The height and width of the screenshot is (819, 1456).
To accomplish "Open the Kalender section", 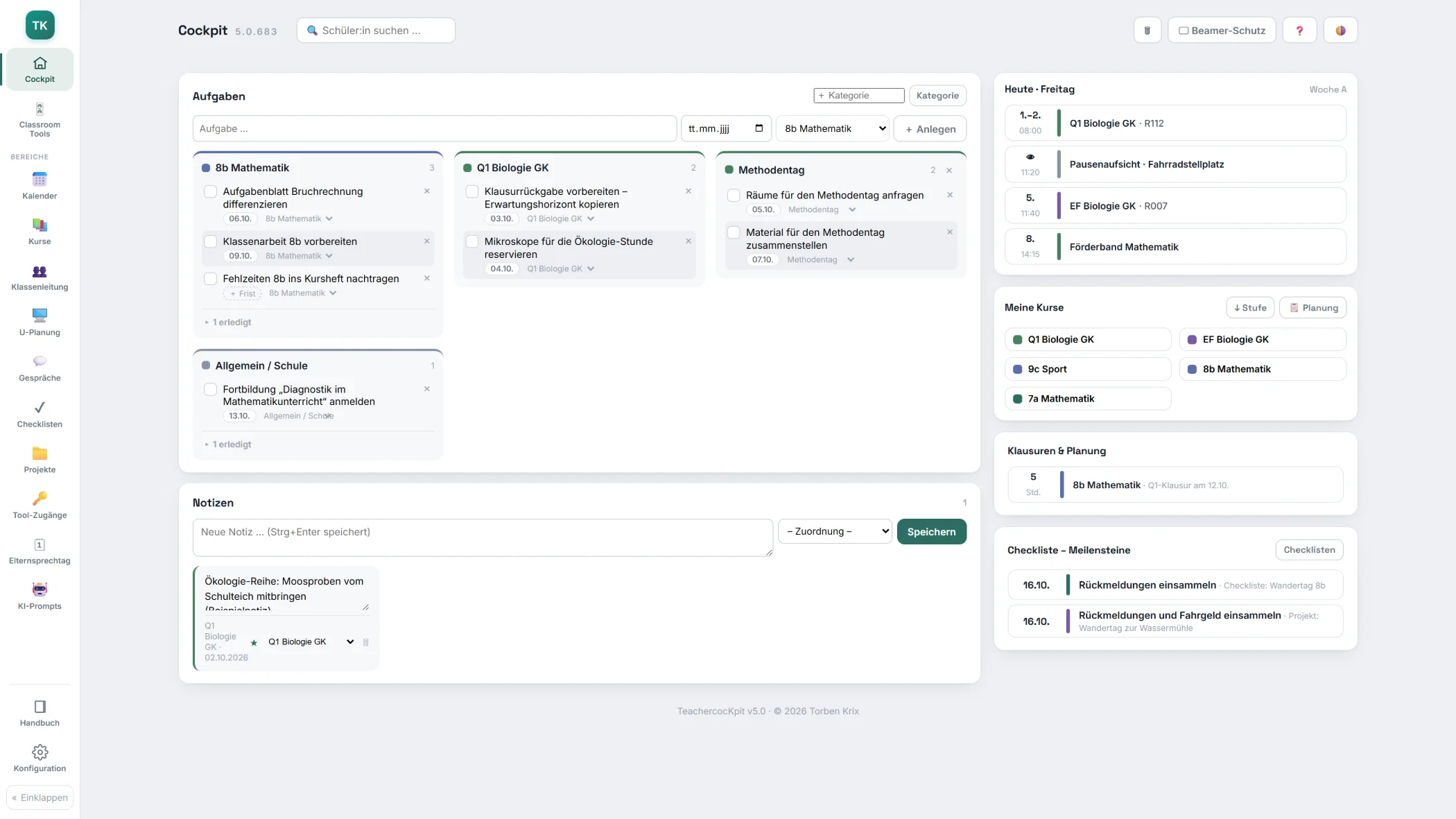I will click(x=40, y=186).
